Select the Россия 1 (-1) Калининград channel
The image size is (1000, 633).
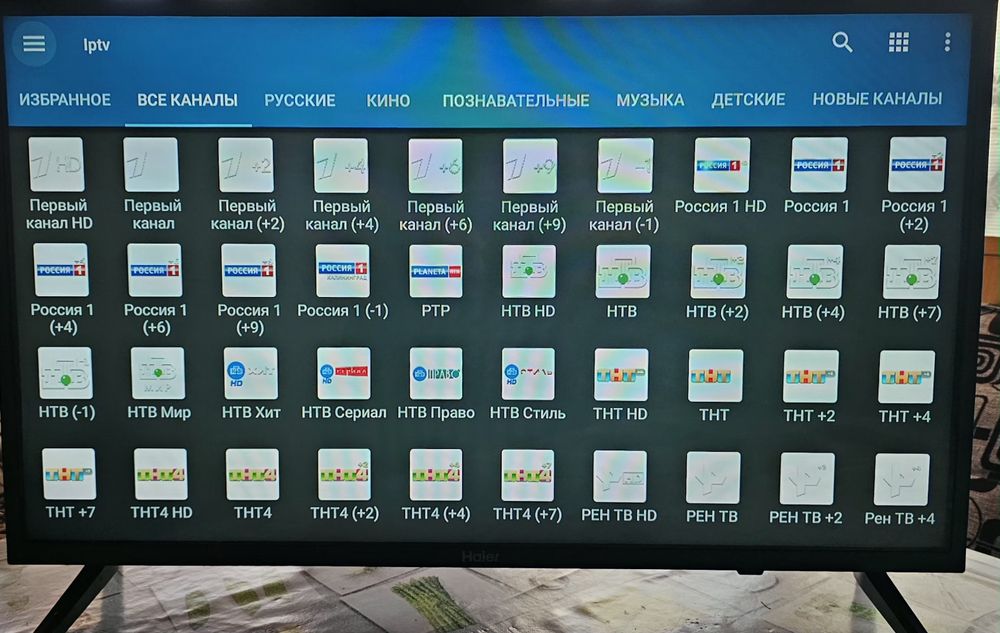(342, 270)
